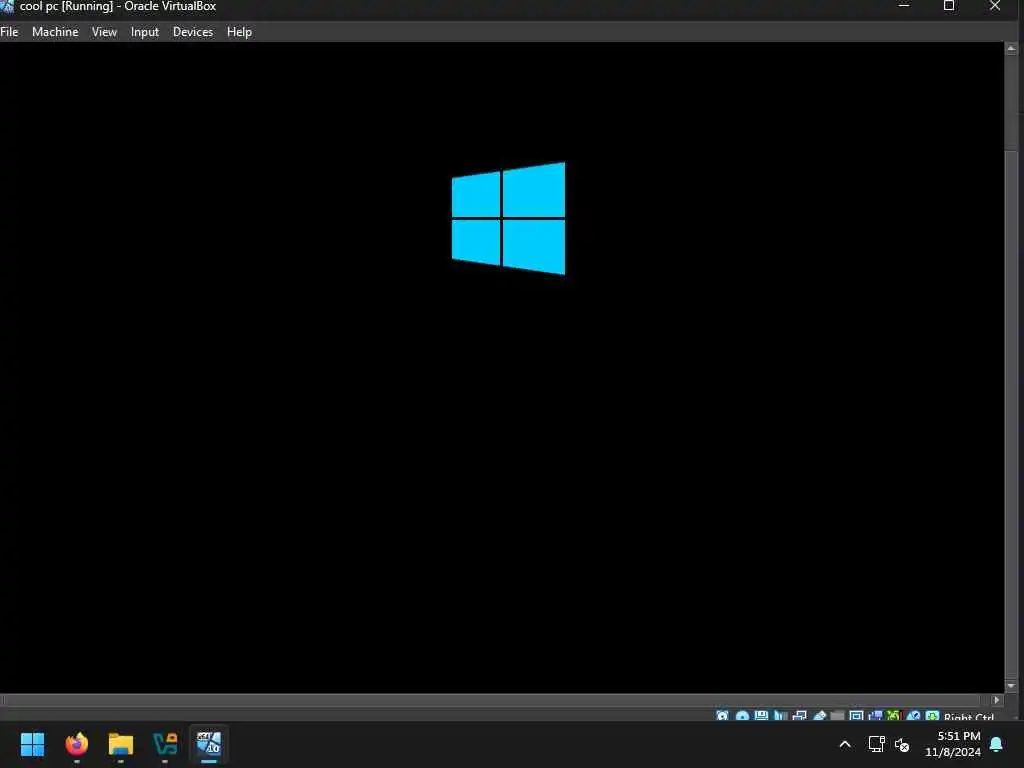
Task: Open the Input menu
Action: point(144,31)
